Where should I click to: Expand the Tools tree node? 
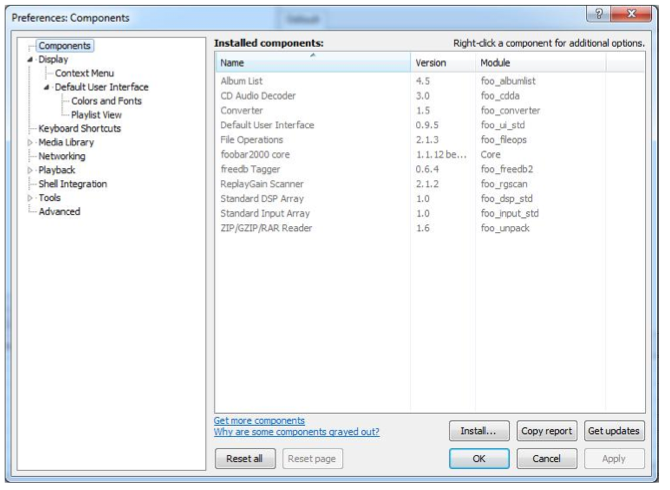pyautogui.click(x=30, y=198)
